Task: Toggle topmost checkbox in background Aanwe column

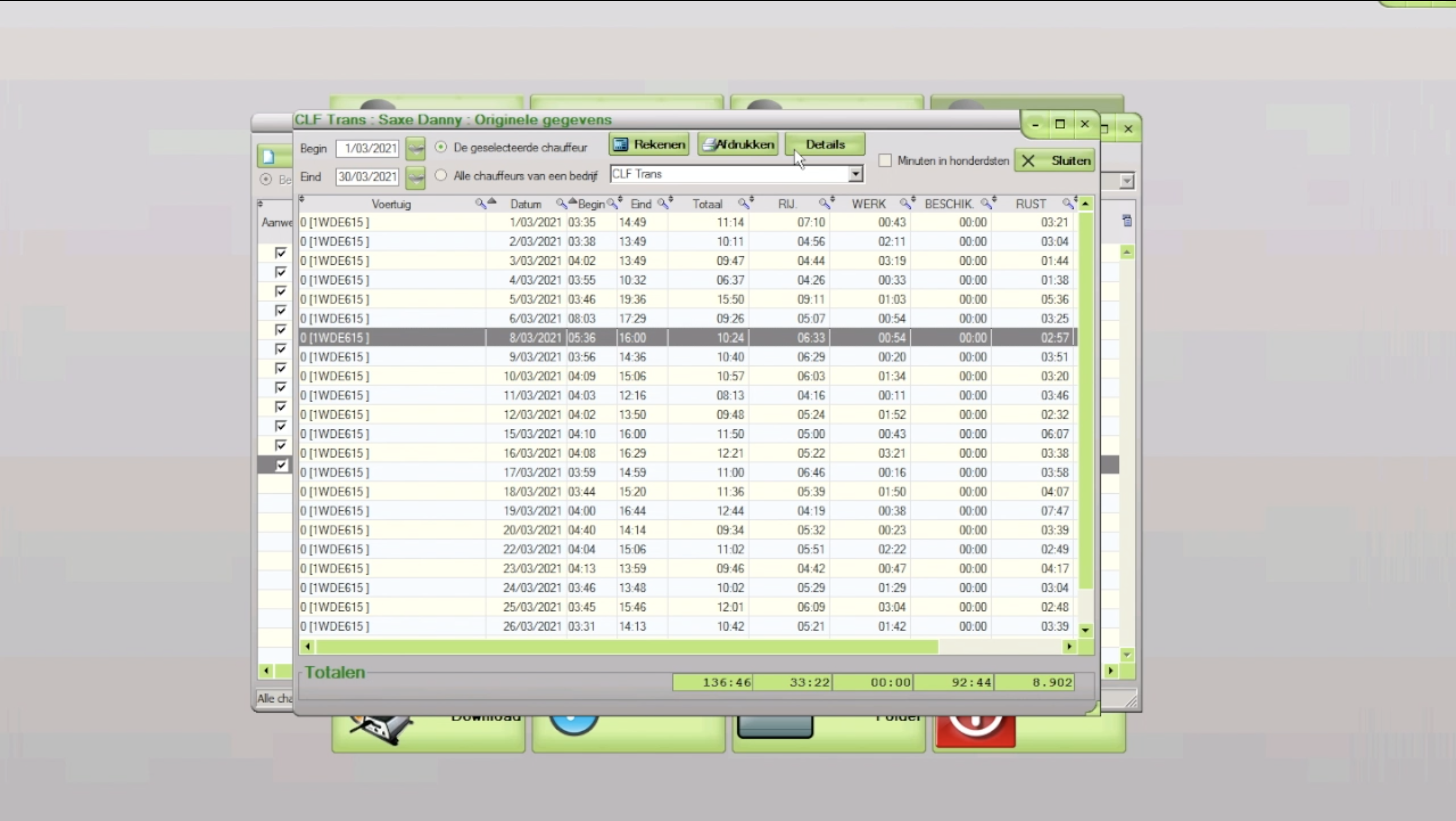Action: tap(281, 253)
